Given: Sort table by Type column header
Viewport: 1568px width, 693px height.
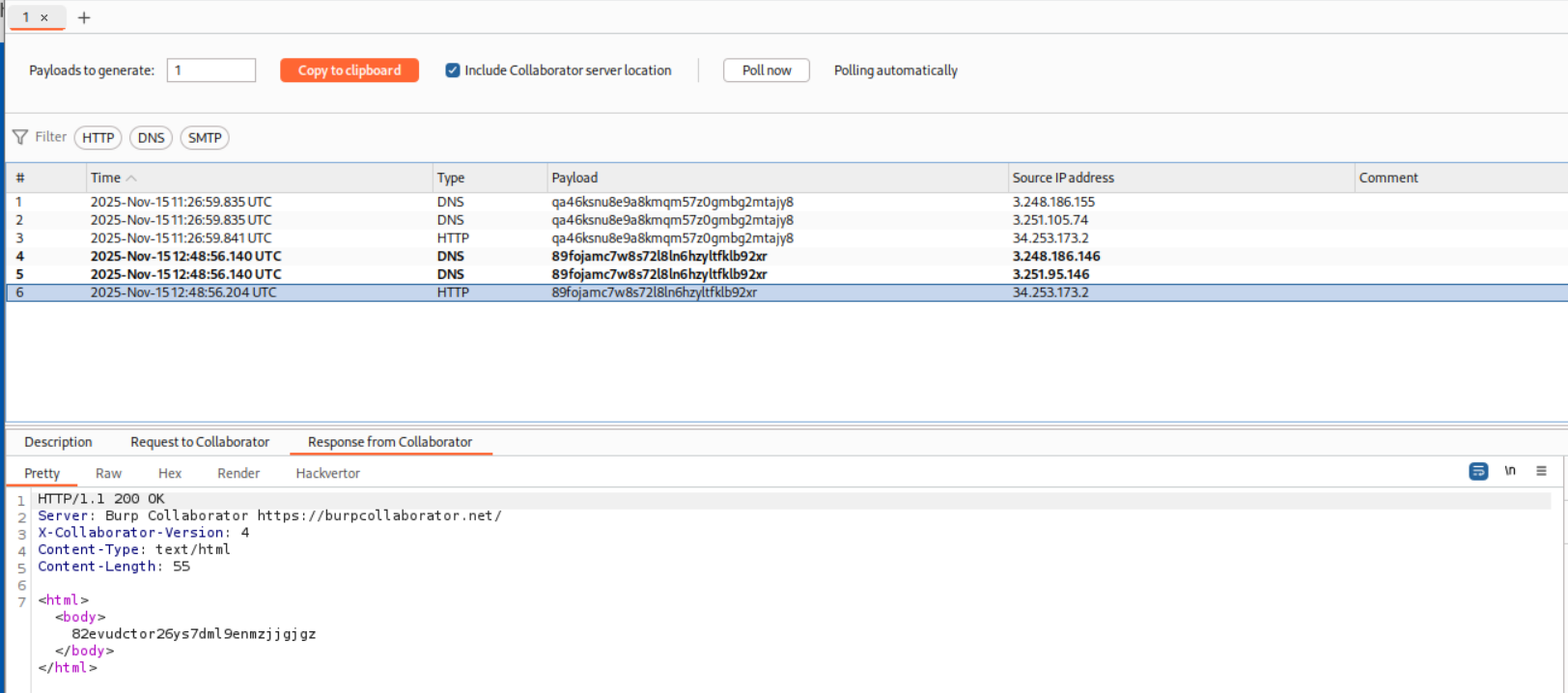Looking at the screenshot, I should pyautogui.click(x=451, y=178).
